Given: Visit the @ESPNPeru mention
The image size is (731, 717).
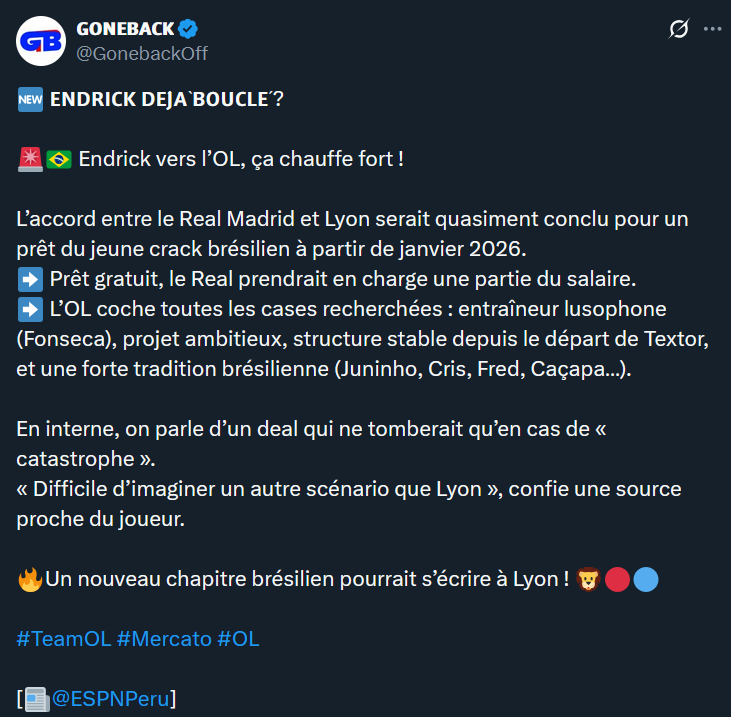Looking at the screenshot, I should pyautogui.click(x=113, y=698).
